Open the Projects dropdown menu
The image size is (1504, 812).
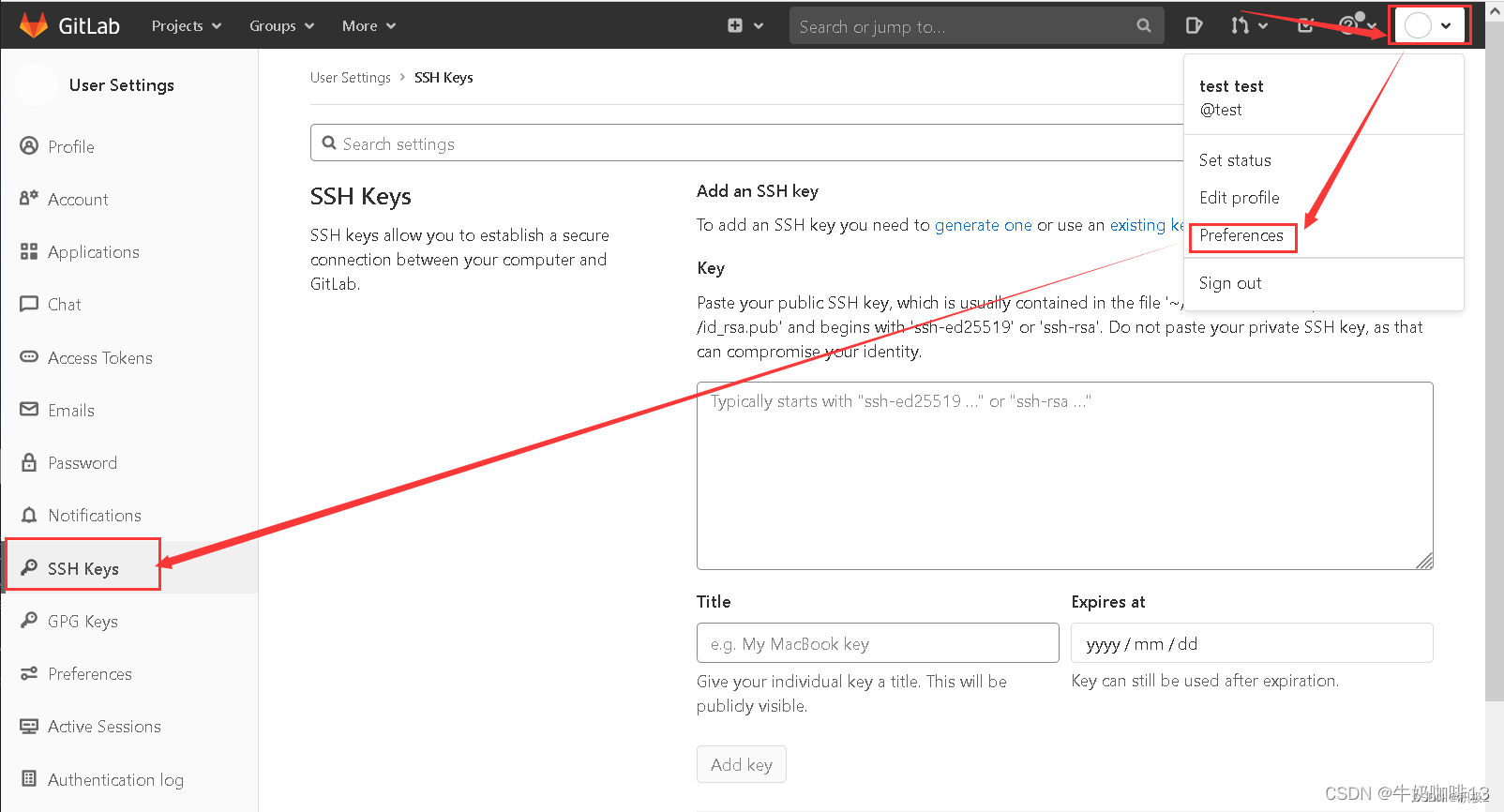[x=187, y=26]
